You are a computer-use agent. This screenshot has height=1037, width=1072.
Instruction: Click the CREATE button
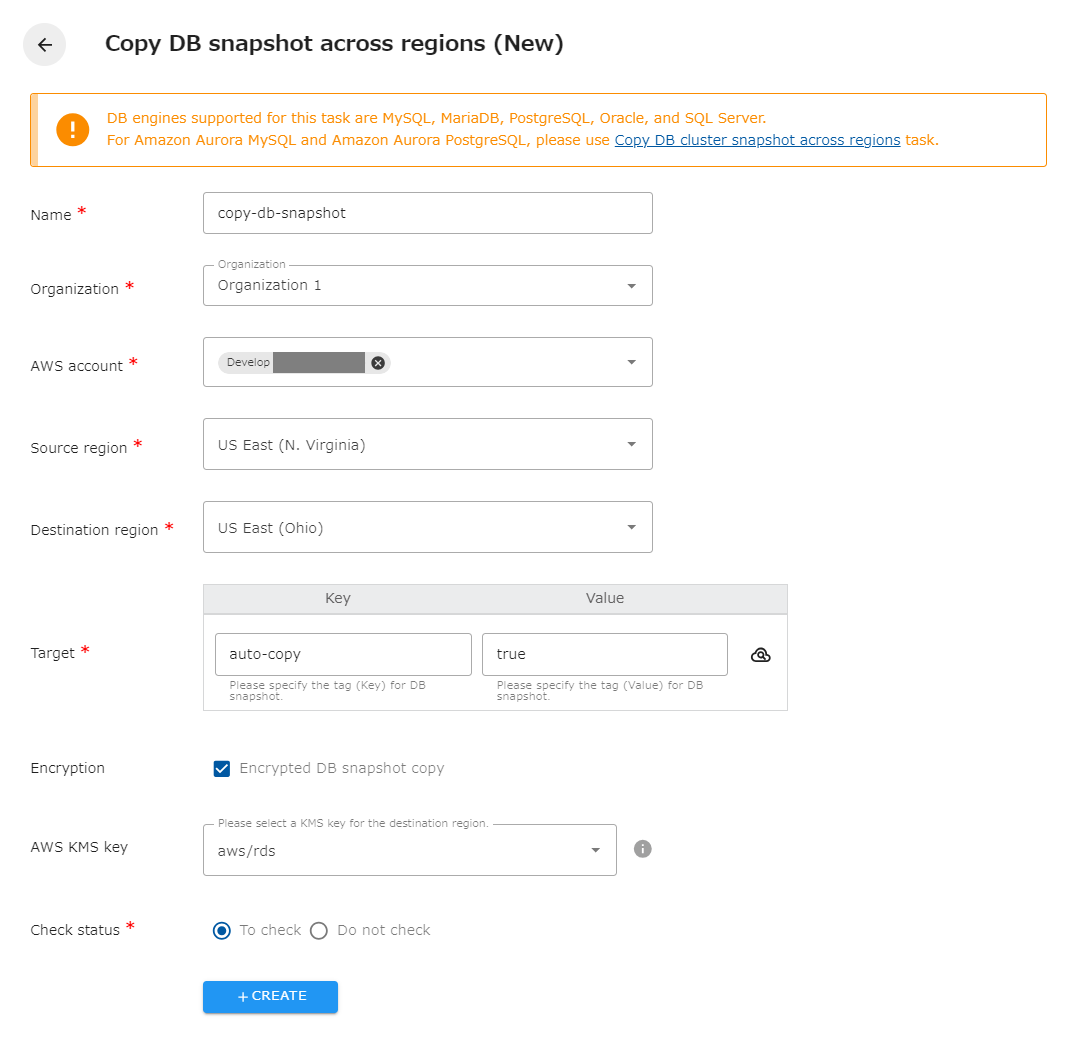pos(270,997)
